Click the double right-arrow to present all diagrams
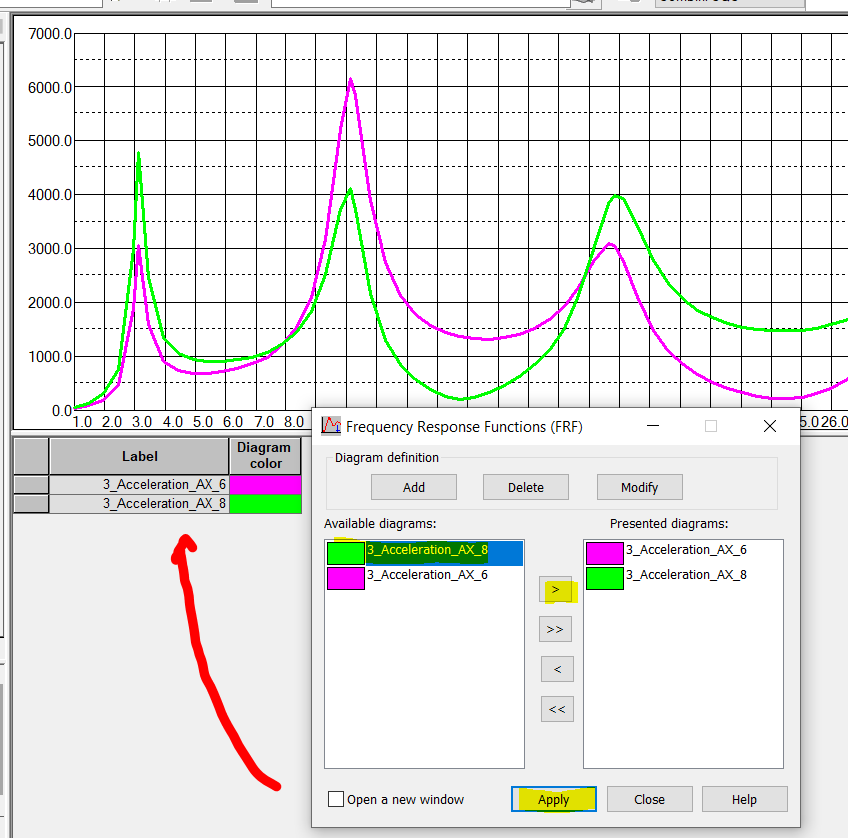 click(557, 629)
